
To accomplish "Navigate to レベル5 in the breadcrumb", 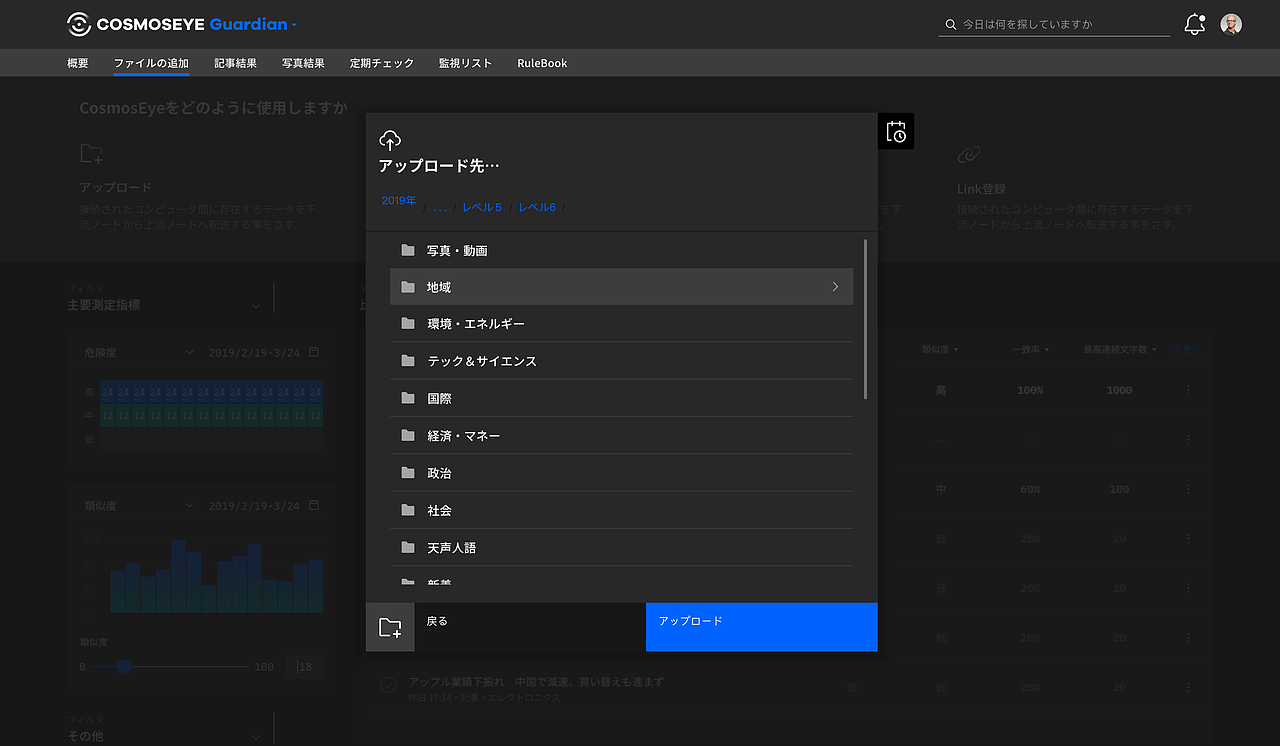I will [x=481, y=207].
